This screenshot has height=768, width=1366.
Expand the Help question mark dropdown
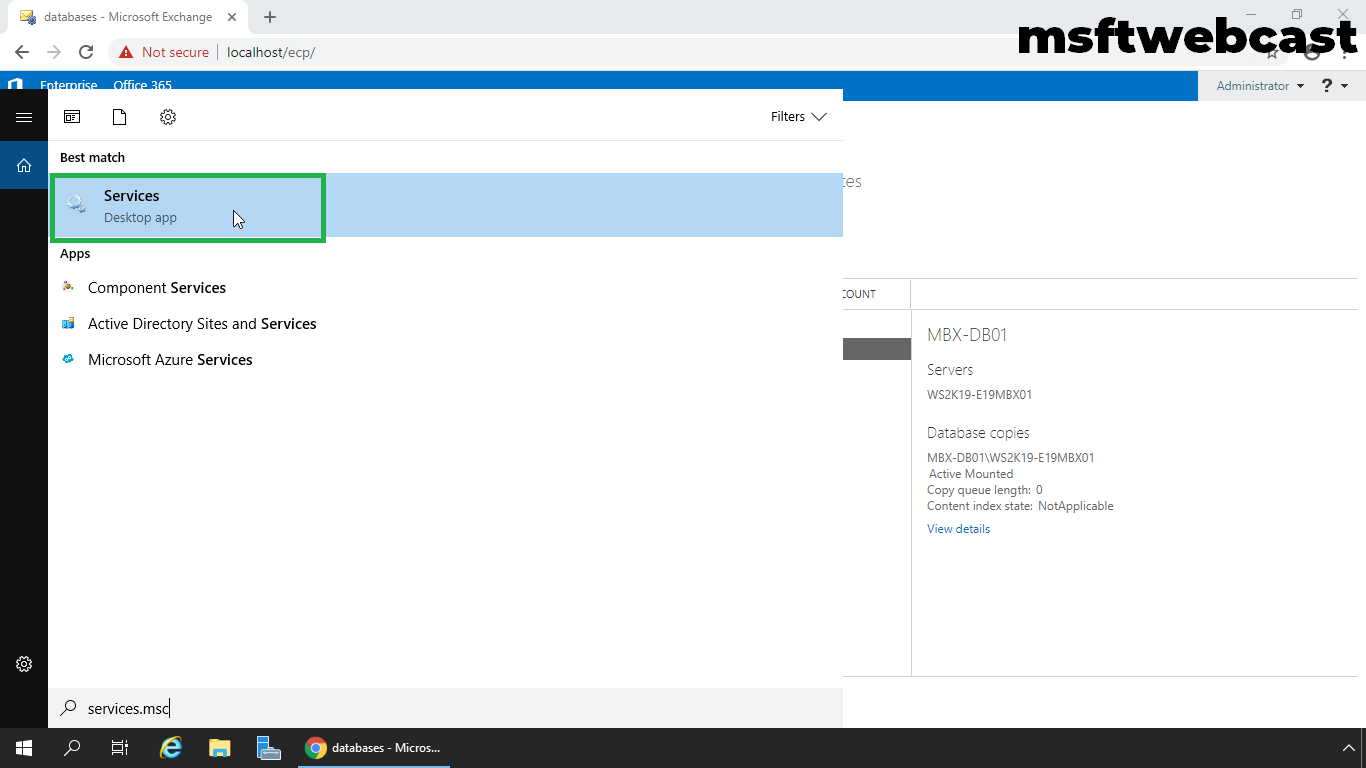(x=1333, y=85)
